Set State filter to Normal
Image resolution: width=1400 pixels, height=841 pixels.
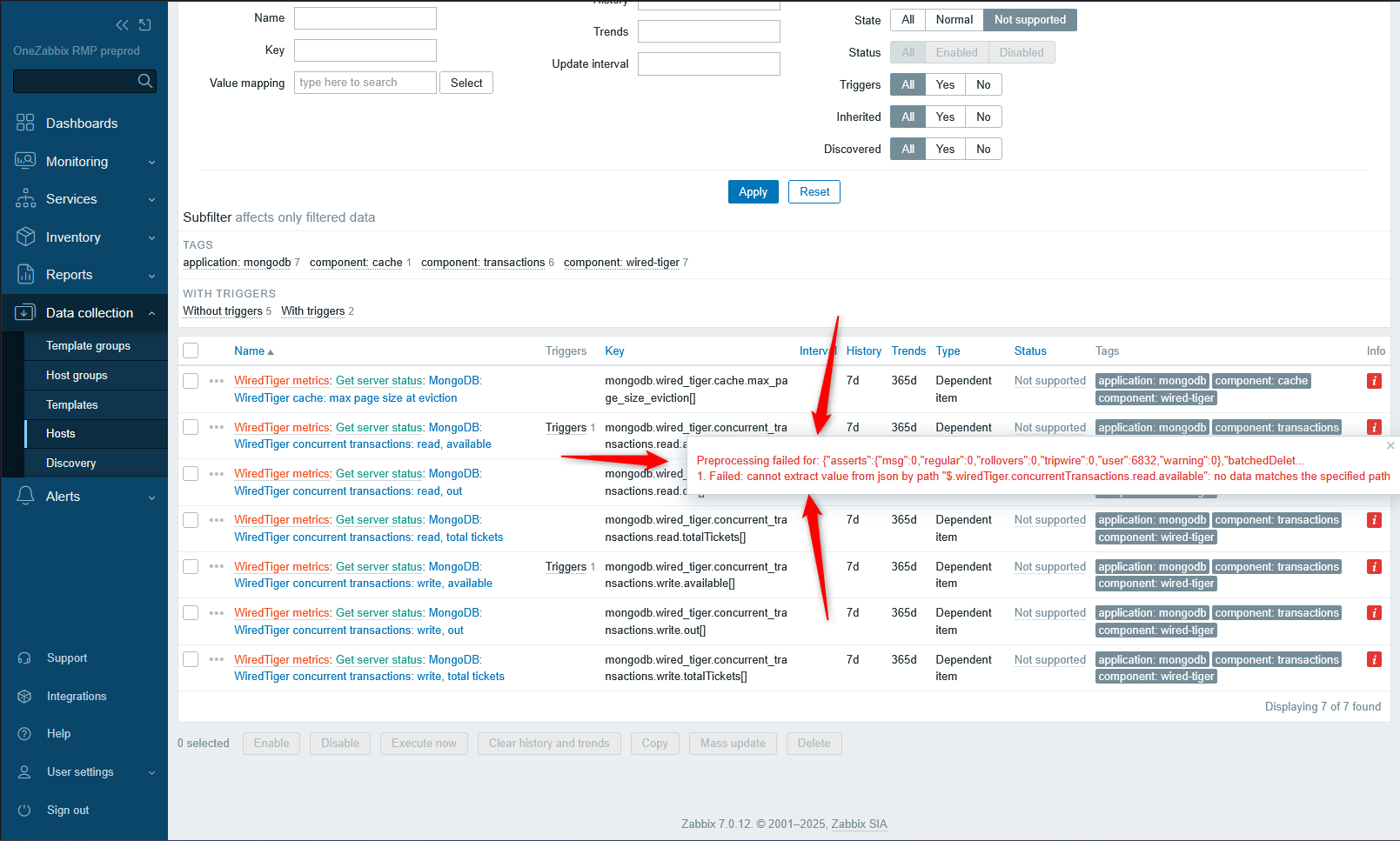tap(954, 20)
